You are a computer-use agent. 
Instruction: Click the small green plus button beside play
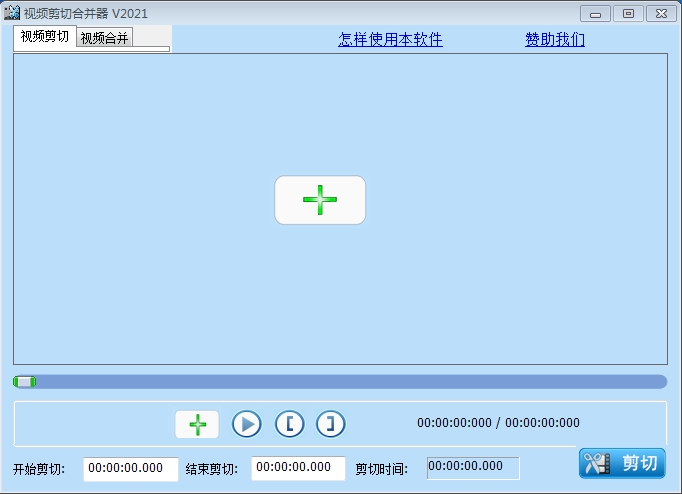[197, 424]
